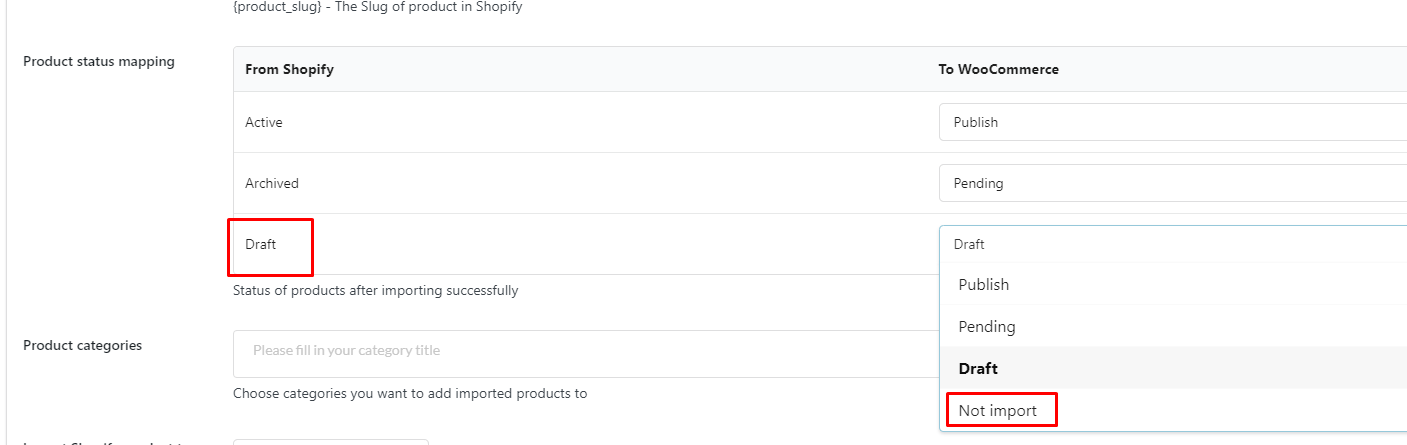Viewport: 1407px width, 445px height.
Task: Open the Active row's Publish dropdown
Action: click(1173, 122)
